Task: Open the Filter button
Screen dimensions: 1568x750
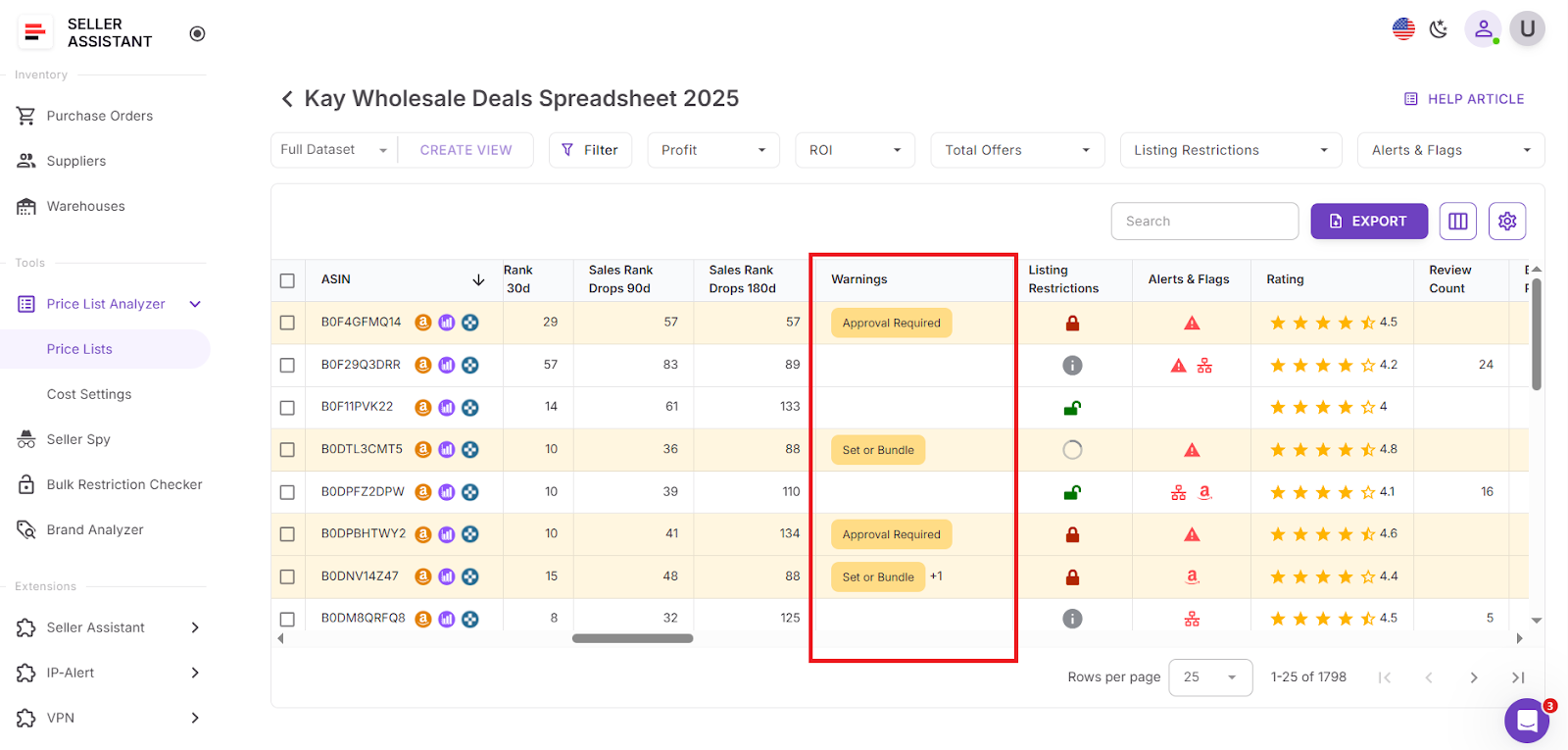Action: [x=590, y=150]
